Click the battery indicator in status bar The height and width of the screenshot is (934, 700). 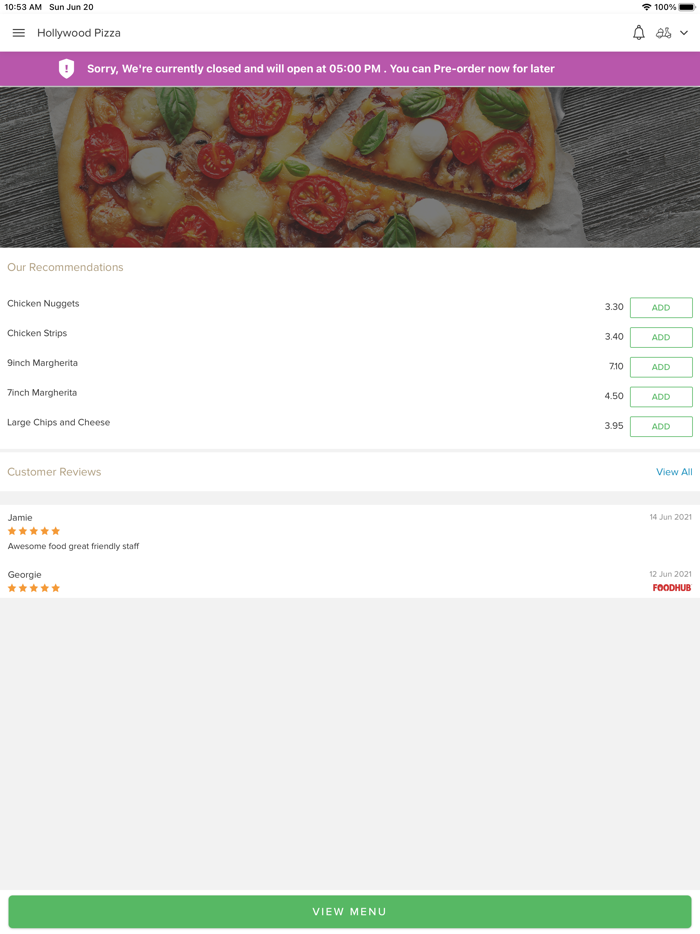click(686, 6)
